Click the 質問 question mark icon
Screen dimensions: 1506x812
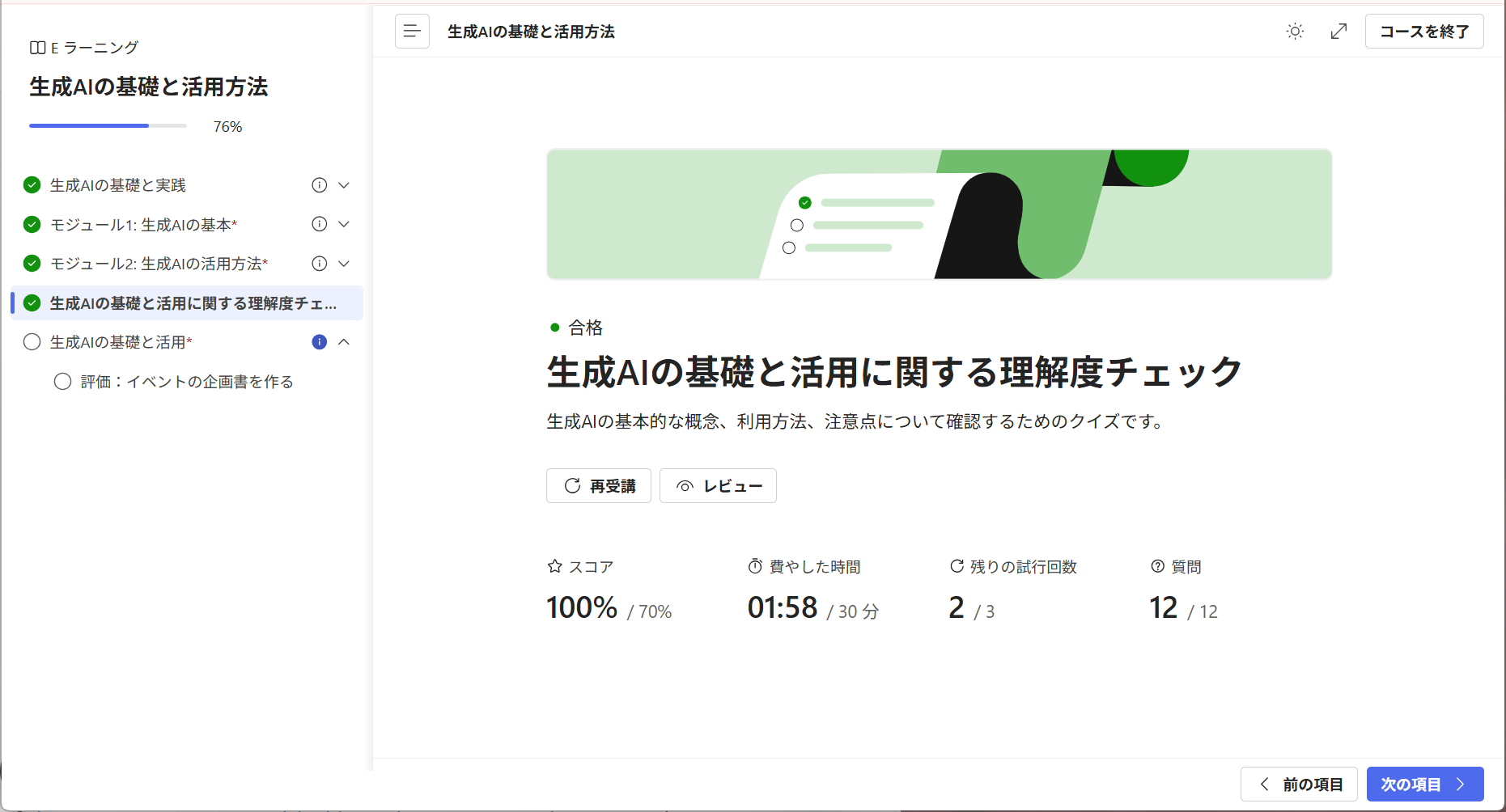click(x=1157, y=566)
